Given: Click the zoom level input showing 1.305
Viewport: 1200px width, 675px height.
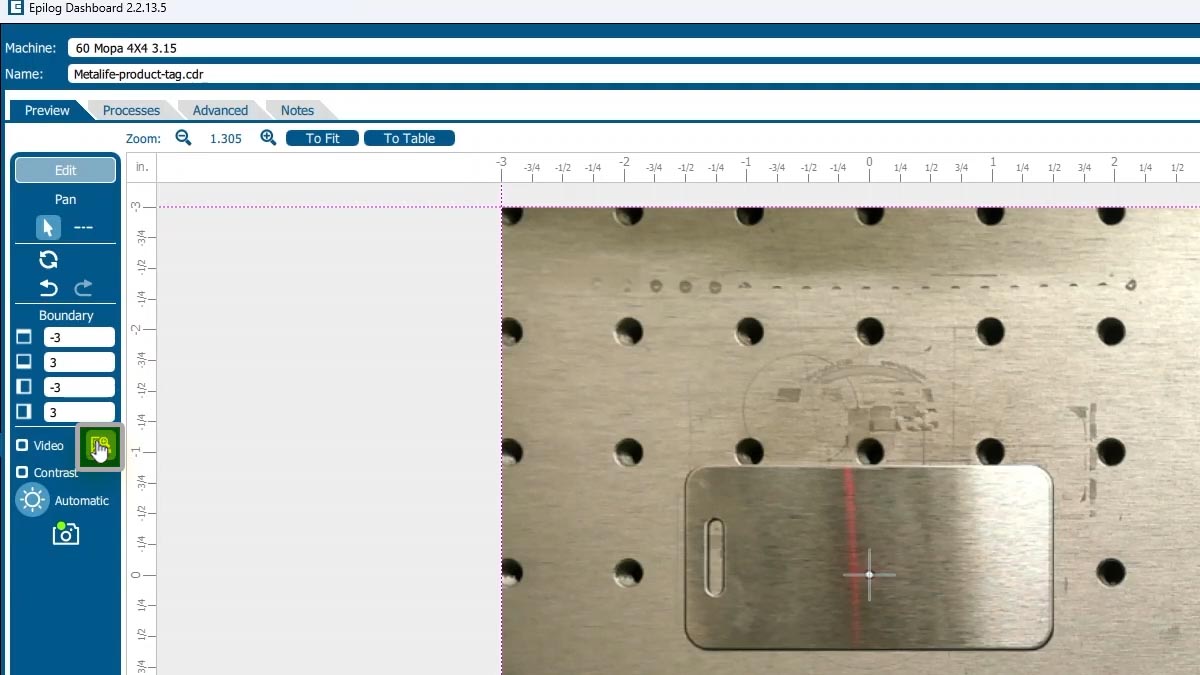Looking at the screenshot, I should pyautogui.click(x=226, y=138).
